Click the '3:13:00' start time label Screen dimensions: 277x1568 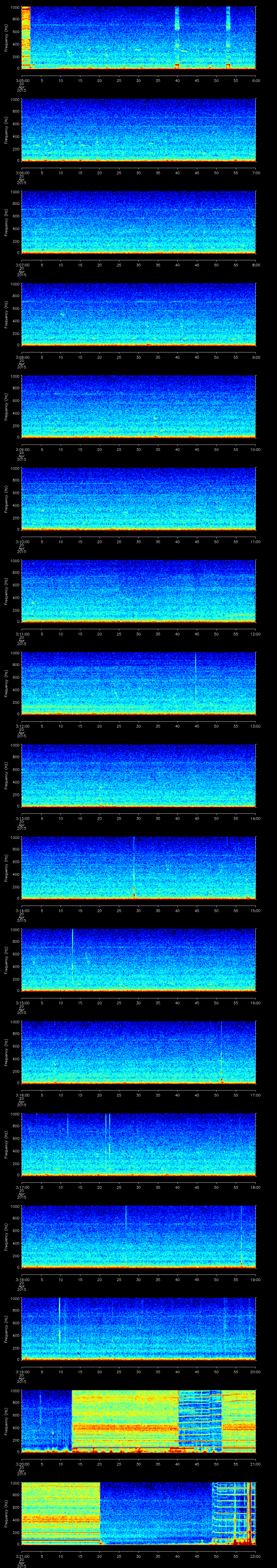21,818
